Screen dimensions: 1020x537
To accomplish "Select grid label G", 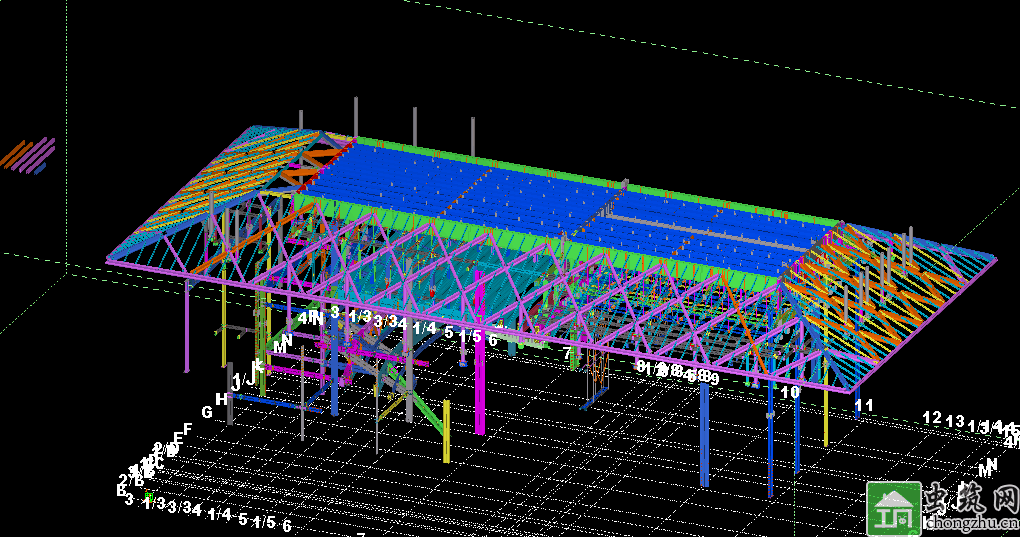I will tap(207, 412).
